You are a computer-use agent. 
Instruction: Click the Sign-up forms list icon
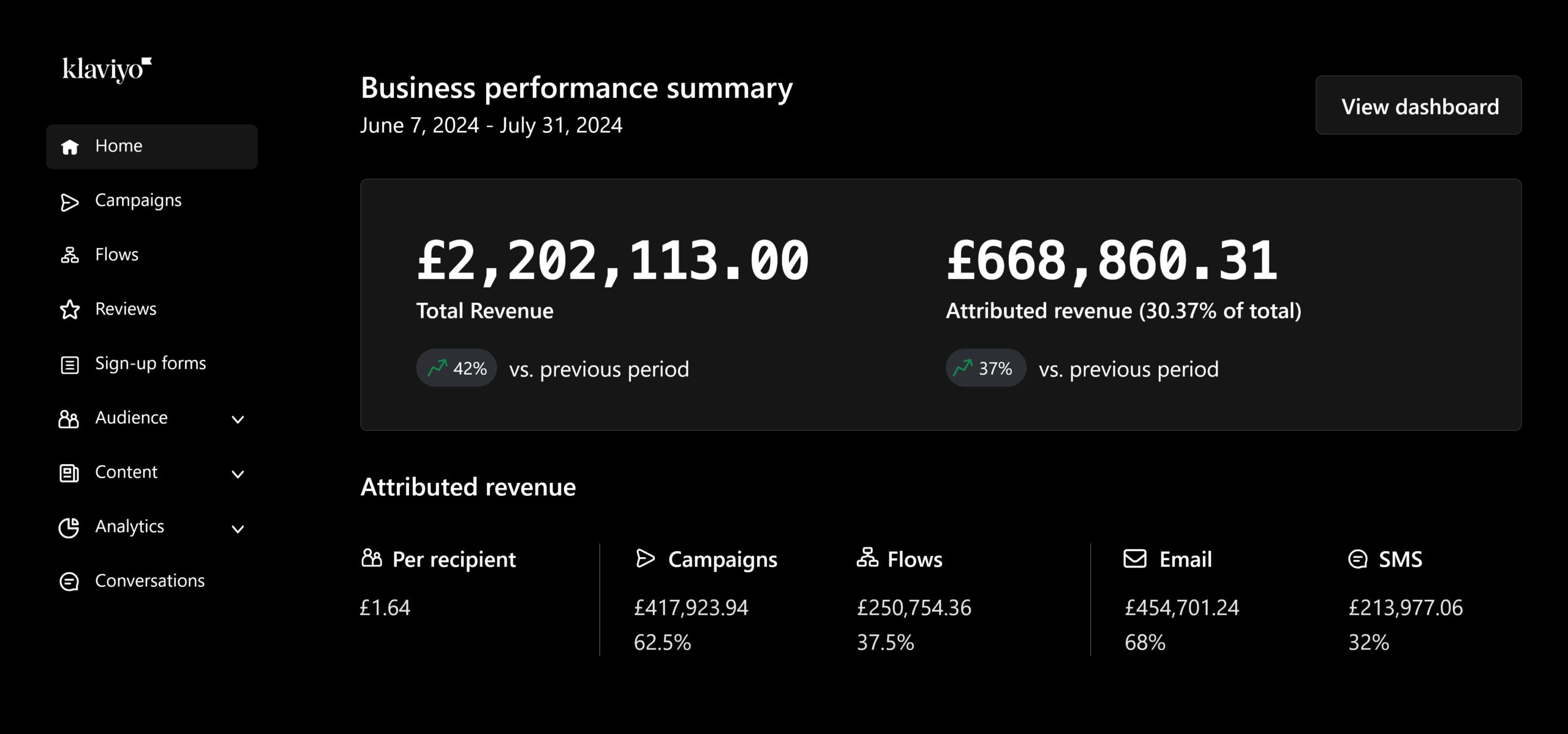pyautogui.click(x=70, y=365)
